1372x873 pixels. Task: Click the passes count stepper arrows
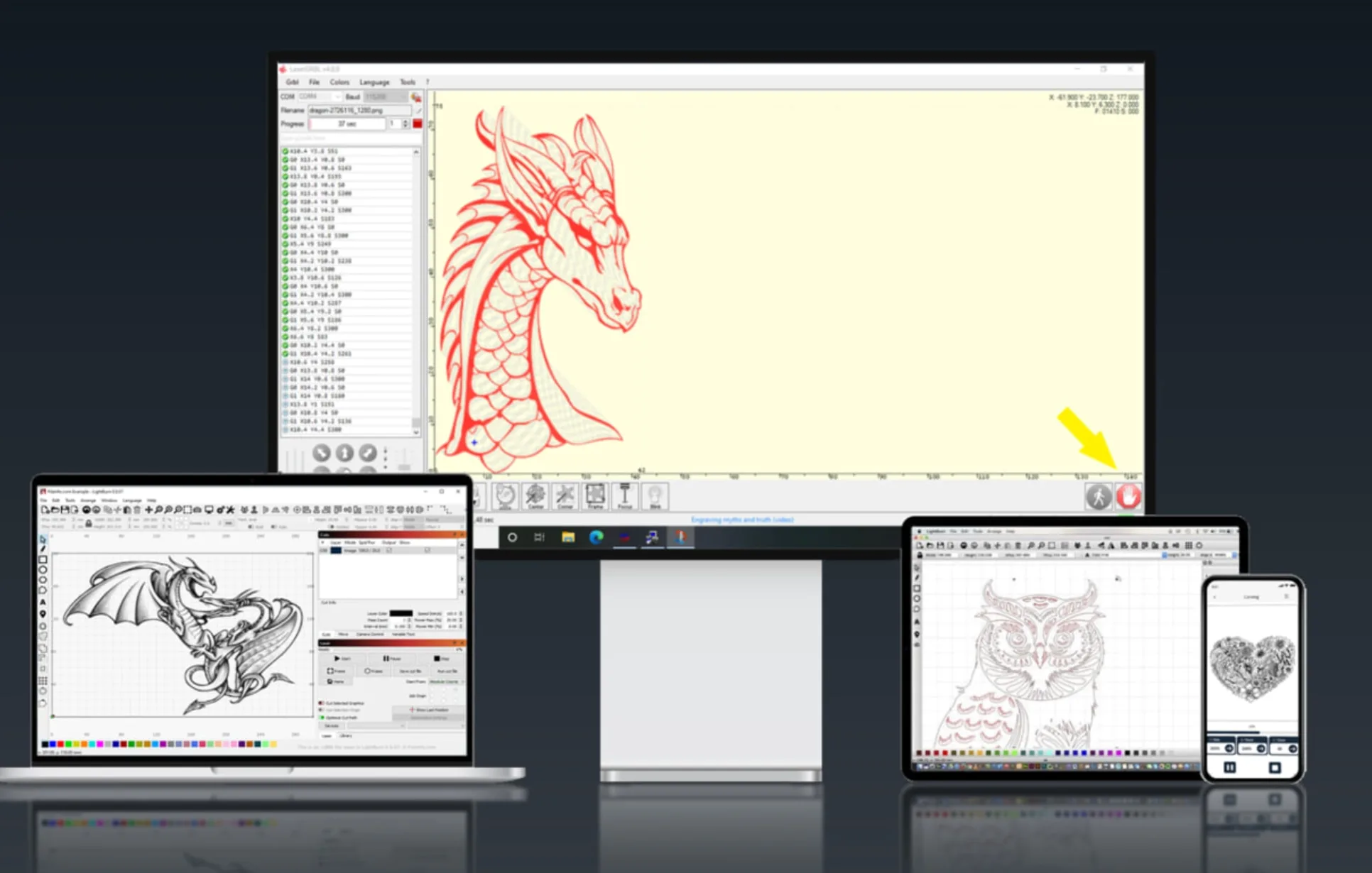pyautogui.click(x=405, y=123)
